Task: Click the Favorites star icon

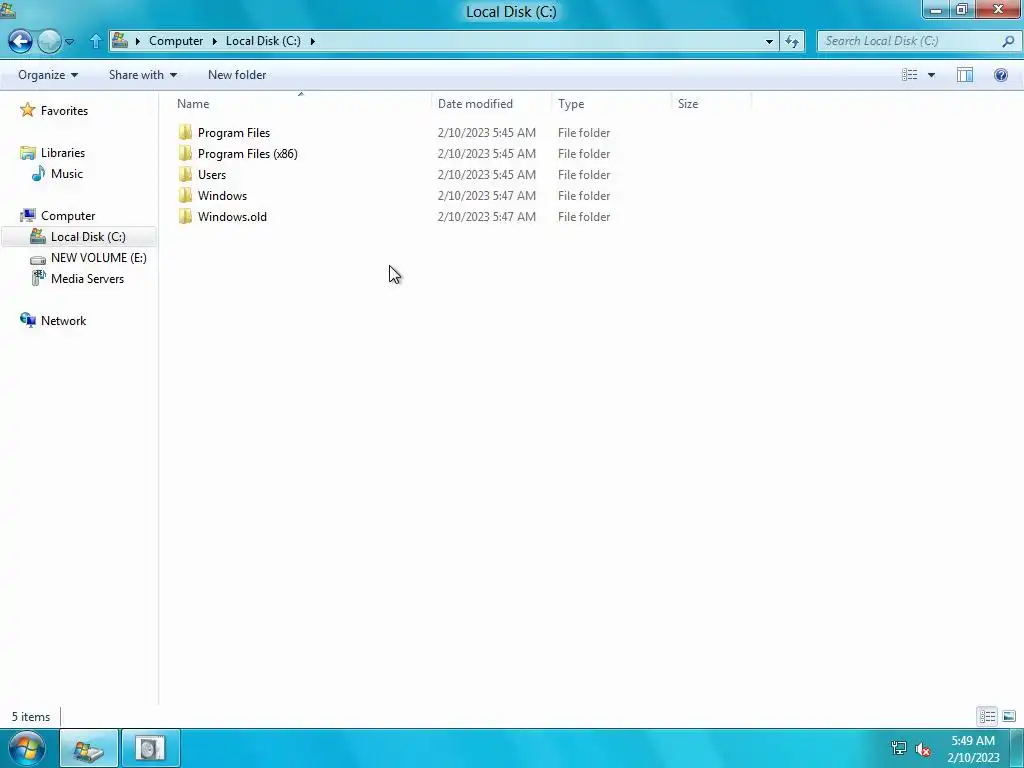Action: click(x=27, y=110)
